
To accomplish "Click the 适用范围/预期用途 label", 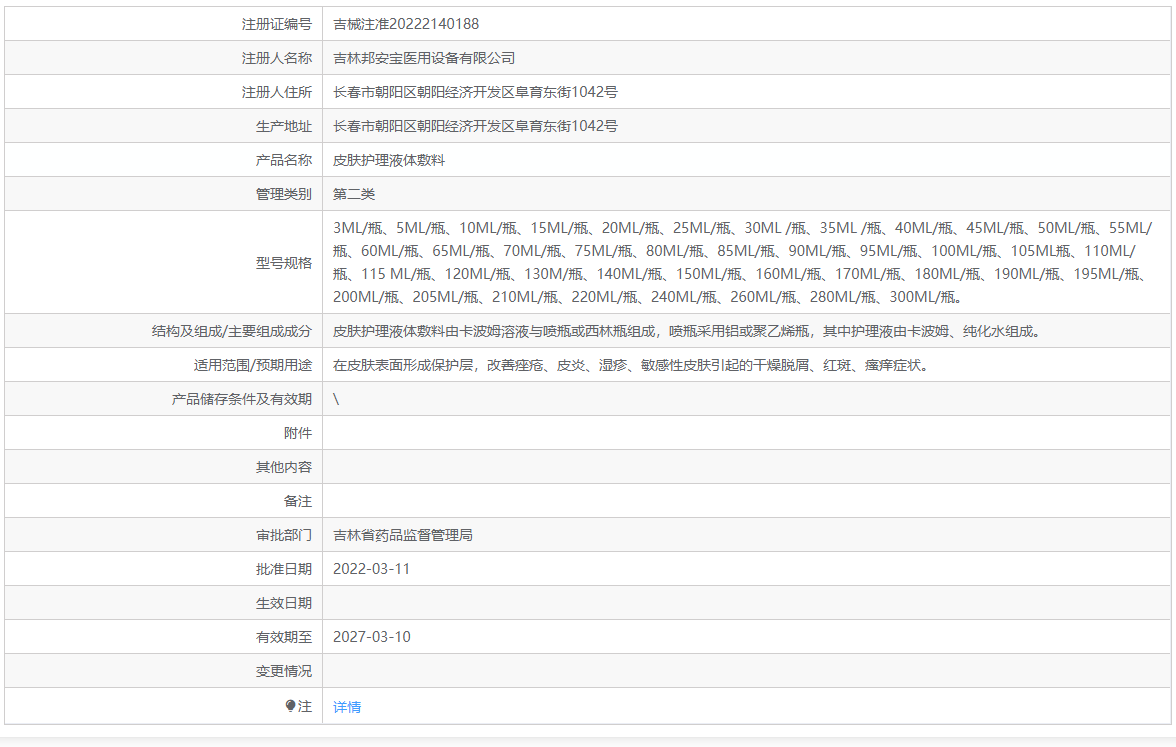I will pyautogui.click(x=253, y=365).
